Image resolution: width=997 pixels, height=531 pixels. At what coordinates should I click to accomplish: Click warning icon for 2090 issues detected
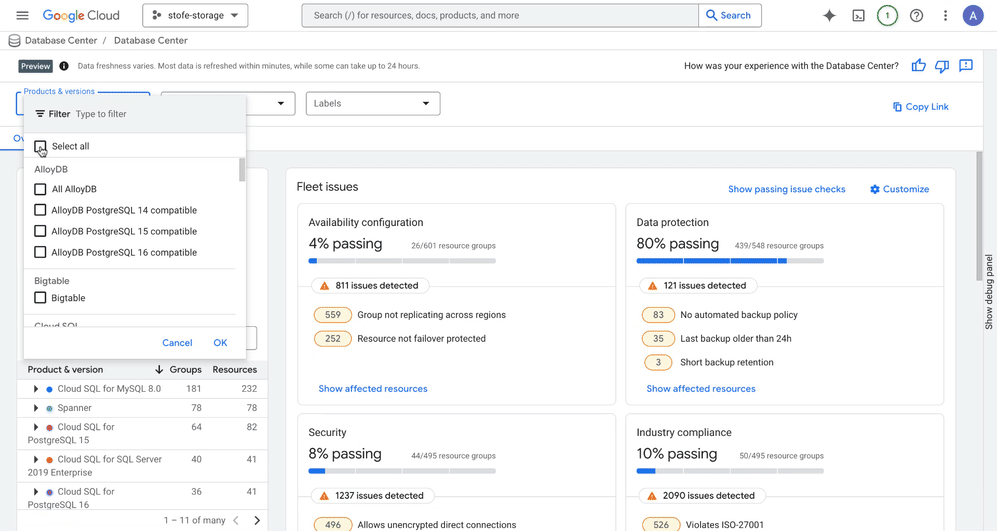click(x=652, y=495)
